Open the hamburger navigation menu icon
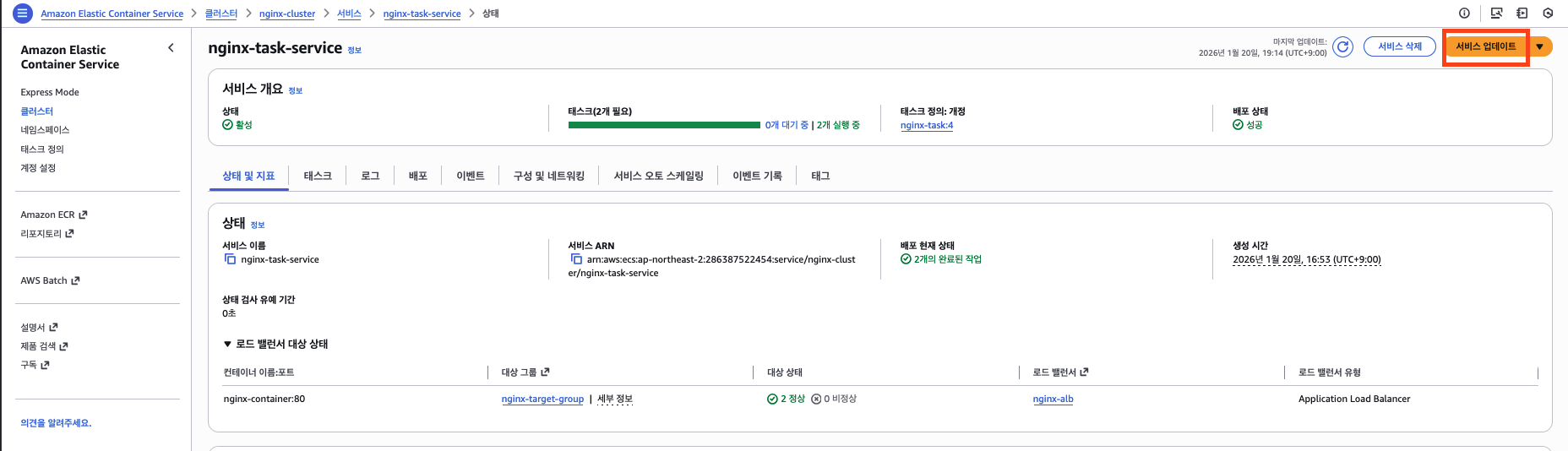Screen dimensions: 1568x451 23,14
